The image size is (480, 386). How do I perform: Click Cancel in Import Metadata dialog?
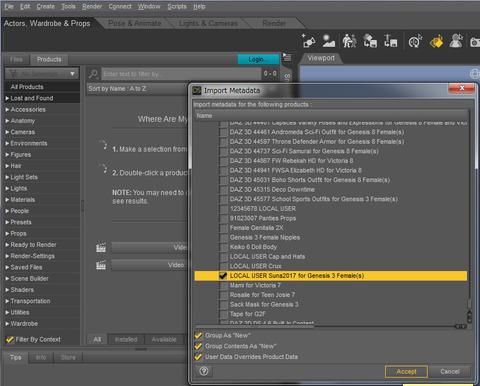[449, 371]
